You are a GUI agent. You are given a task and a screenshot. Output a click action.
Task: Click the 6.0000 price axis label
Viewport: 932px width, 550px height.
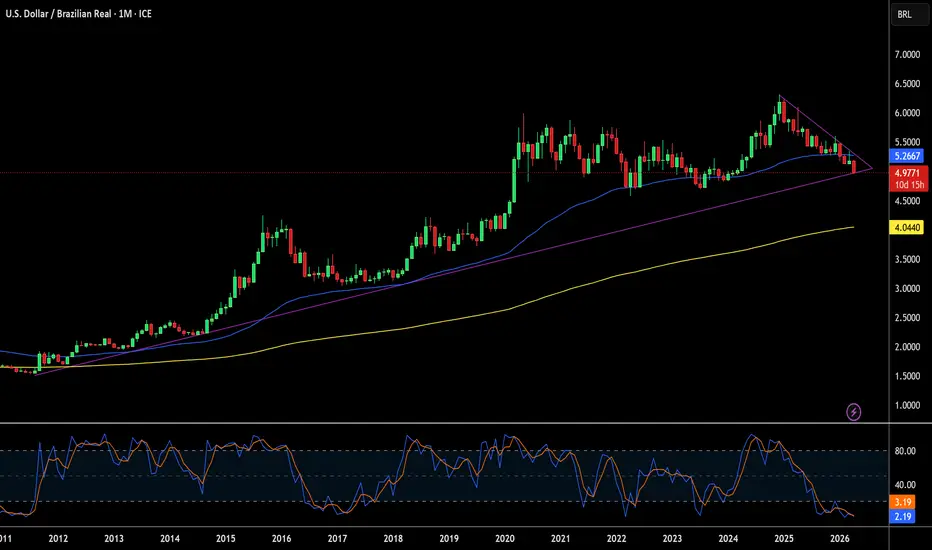pos(907,113)
